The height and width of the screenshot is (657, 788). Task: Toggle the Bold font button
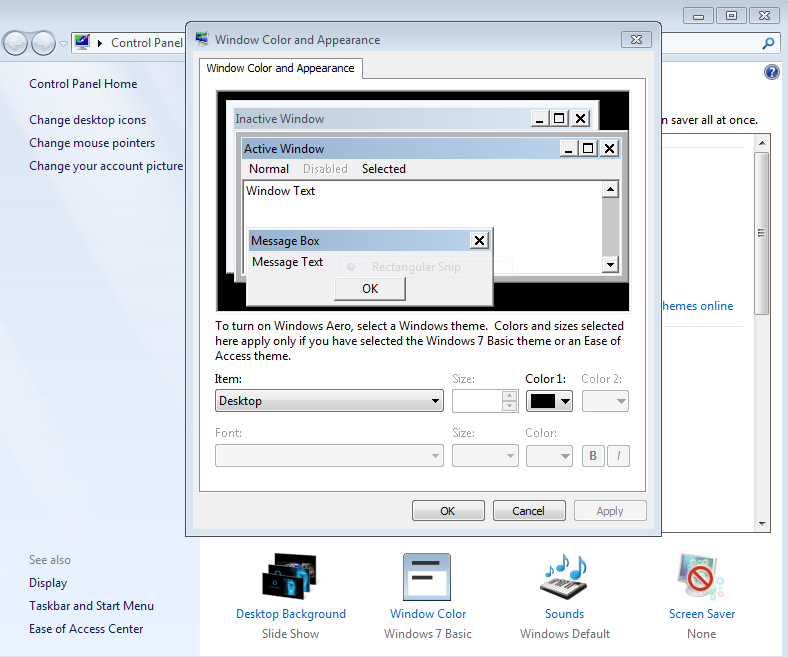coord(593,455)
